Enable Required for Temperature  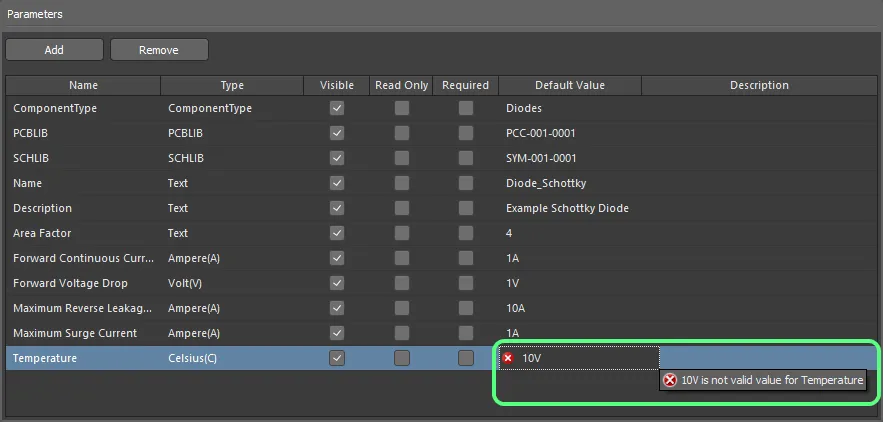[x=466, y=358]
